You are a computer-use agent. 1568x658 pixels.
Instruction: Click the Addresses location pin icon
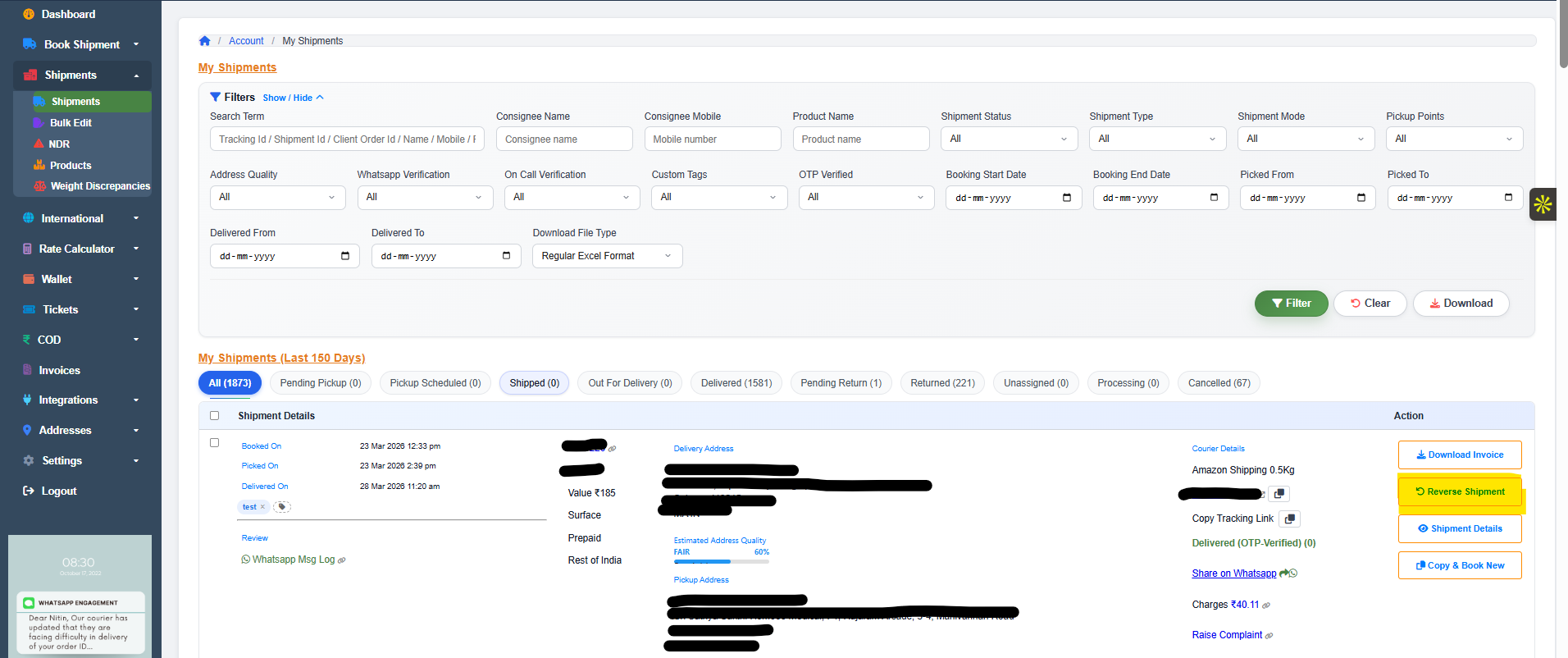[27, 430]
